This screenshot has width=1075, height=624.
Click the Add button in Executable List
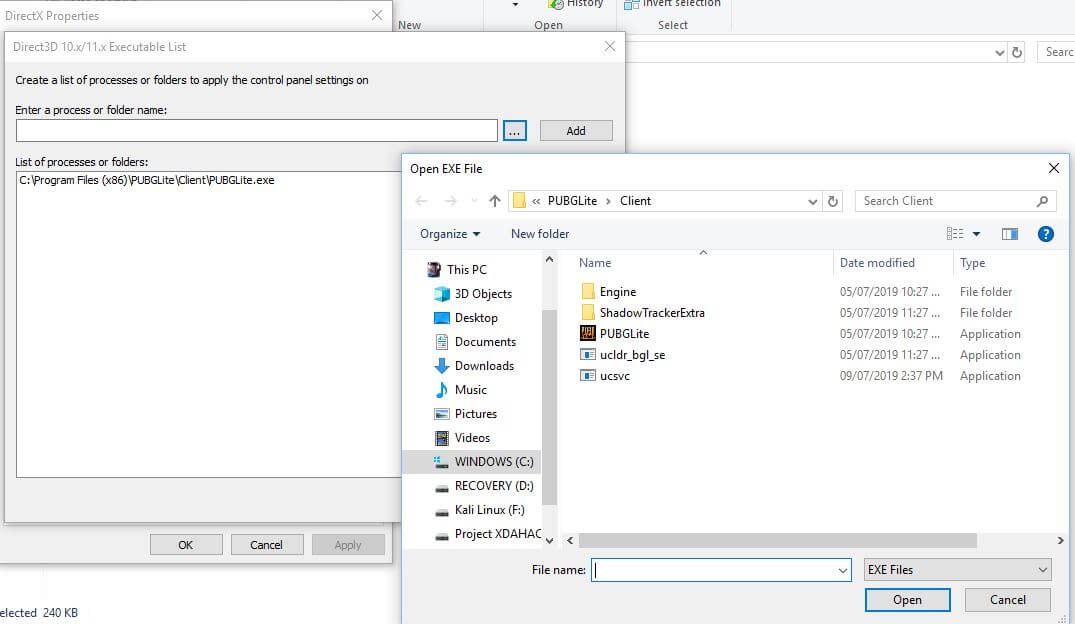[576, 130]
